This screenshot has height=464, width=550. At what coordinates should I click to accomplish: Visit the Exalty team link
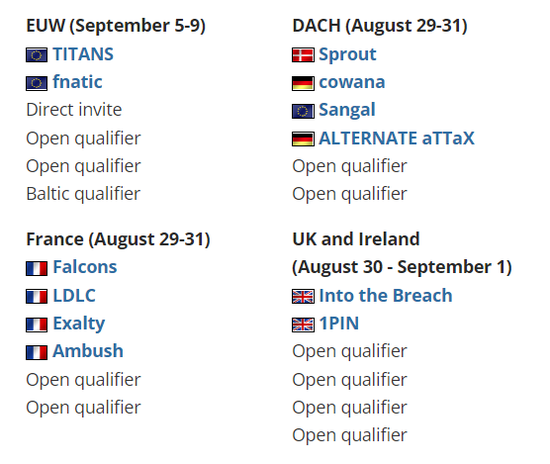[x=79, y=324]
